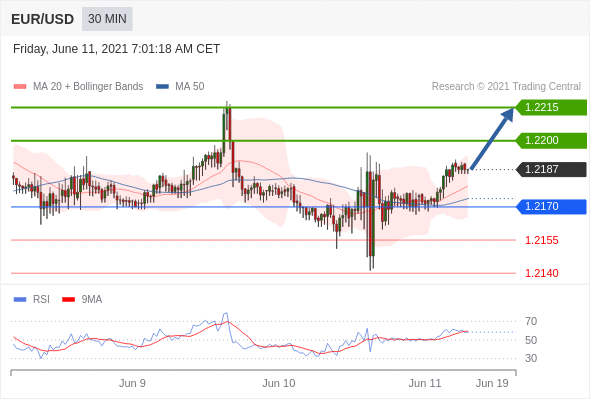Click the EUR/USD pair title
590x400 pixels.
(43, 19)
